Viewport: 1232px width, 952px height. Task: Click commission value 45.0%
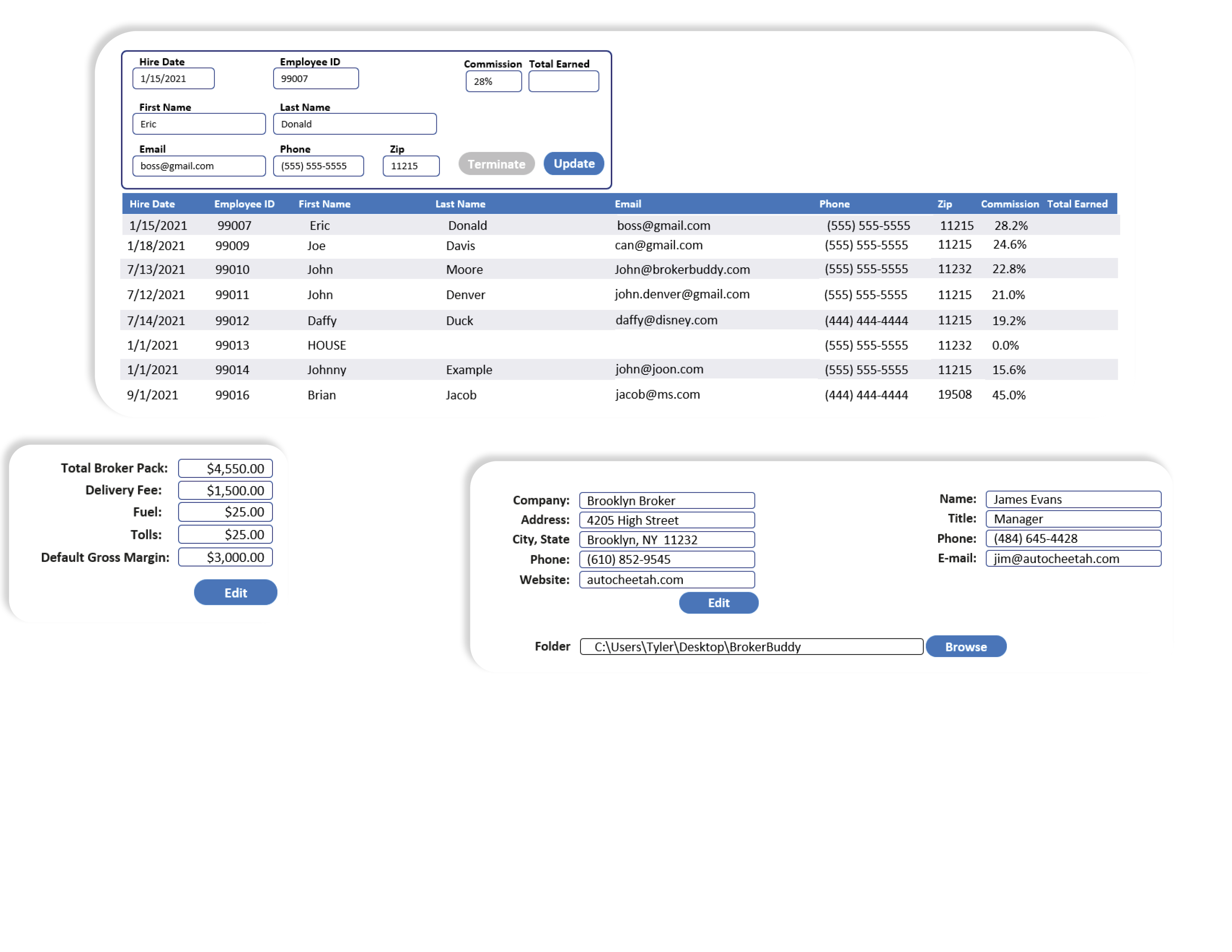coord(1009,395)
